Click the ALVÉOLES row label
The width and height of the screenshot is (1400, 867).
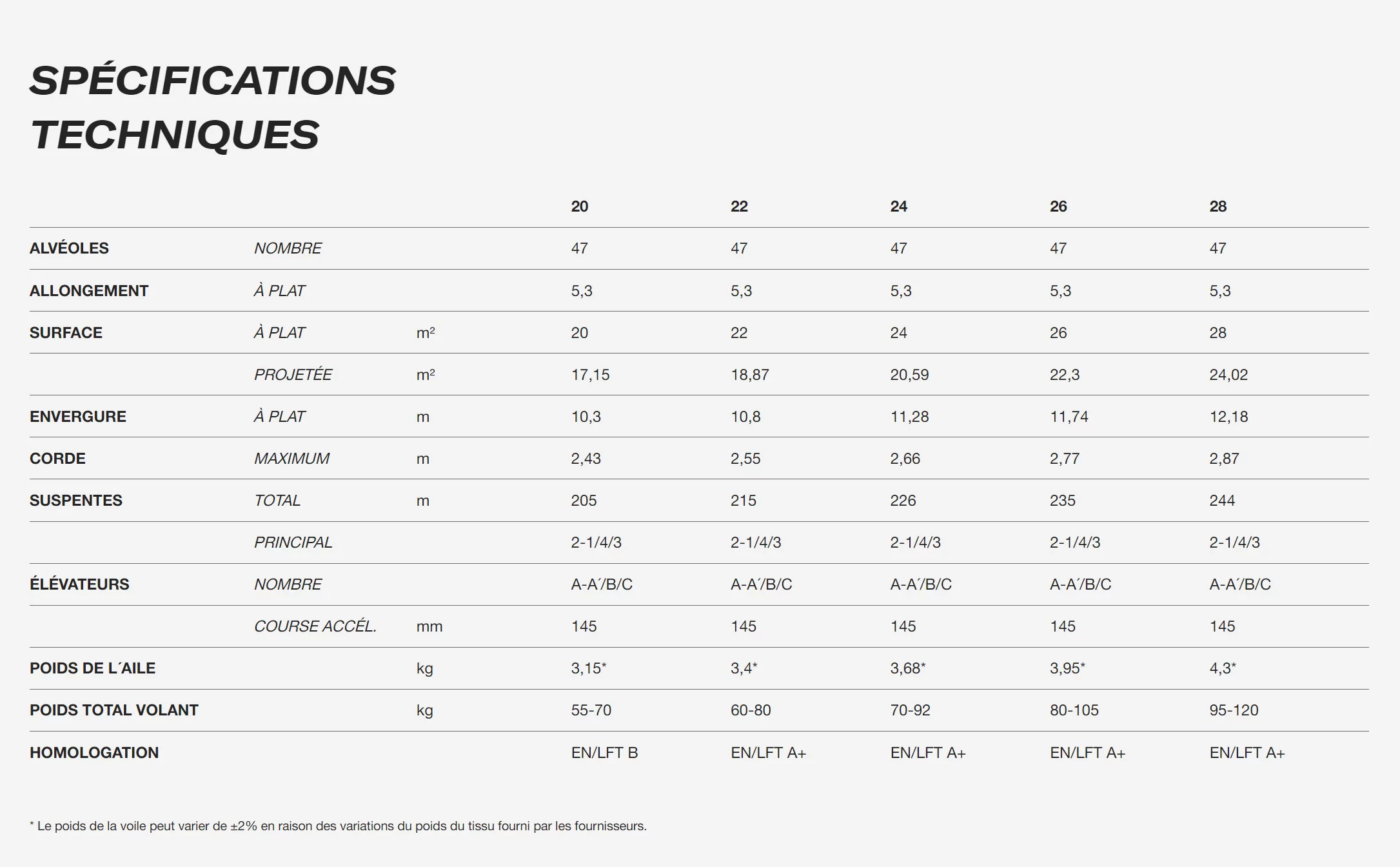click(69, 248)
